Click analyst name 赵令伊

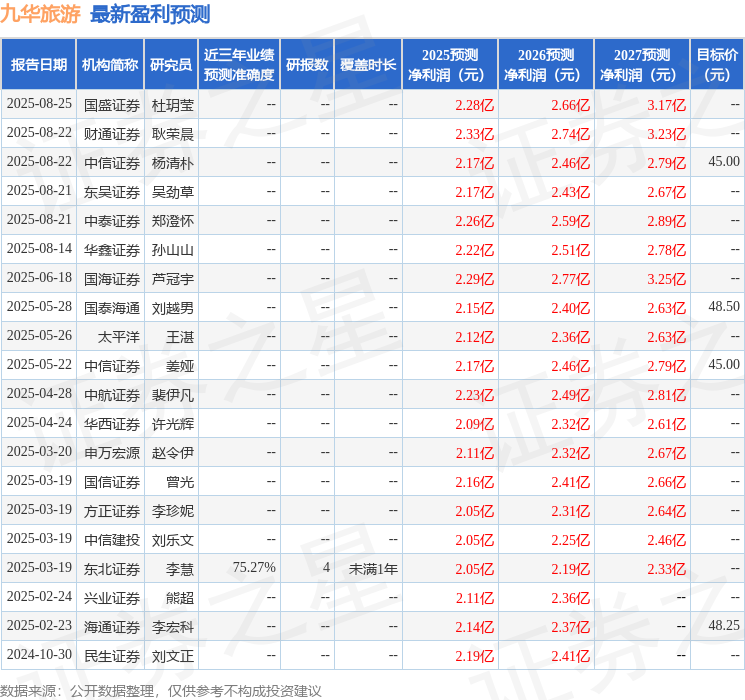tap(172, 453)
